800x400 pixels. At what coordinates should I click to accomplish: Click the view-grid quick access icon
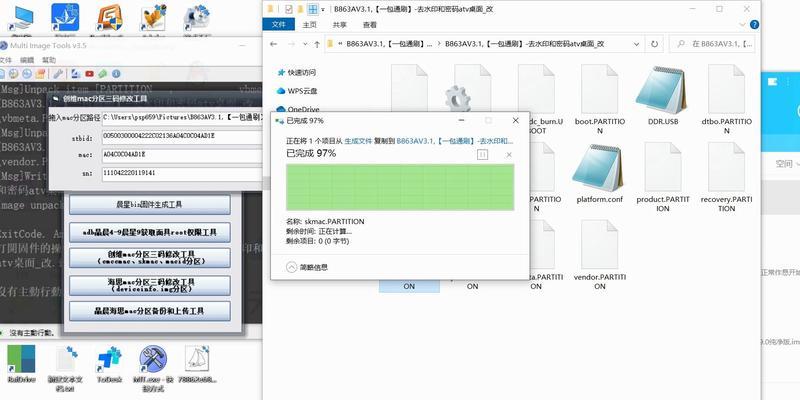tap(312, 9)
